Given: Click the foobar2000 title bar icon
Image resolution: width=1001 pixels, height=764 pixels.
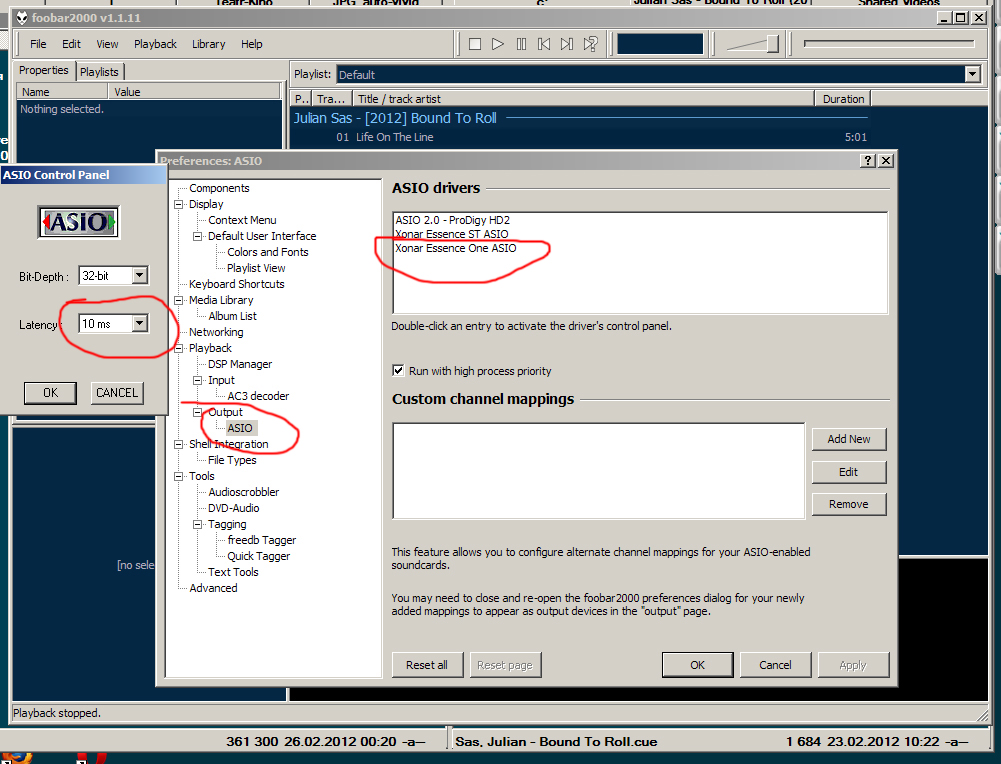Looking at the screenshot, I should point(22,18).
